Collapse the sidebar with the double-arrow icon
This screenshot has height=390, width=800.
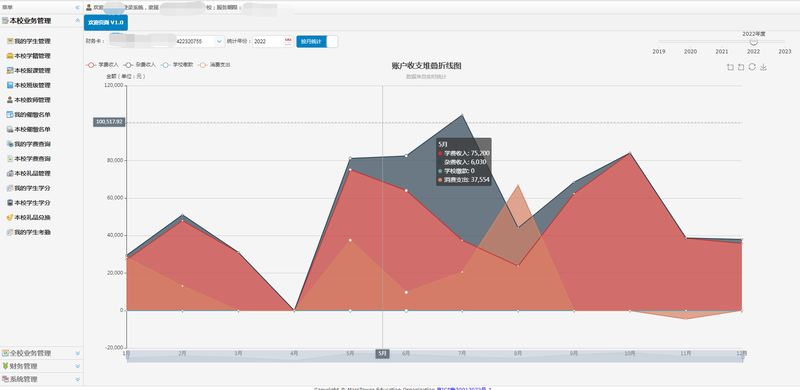tap(78, 7)
